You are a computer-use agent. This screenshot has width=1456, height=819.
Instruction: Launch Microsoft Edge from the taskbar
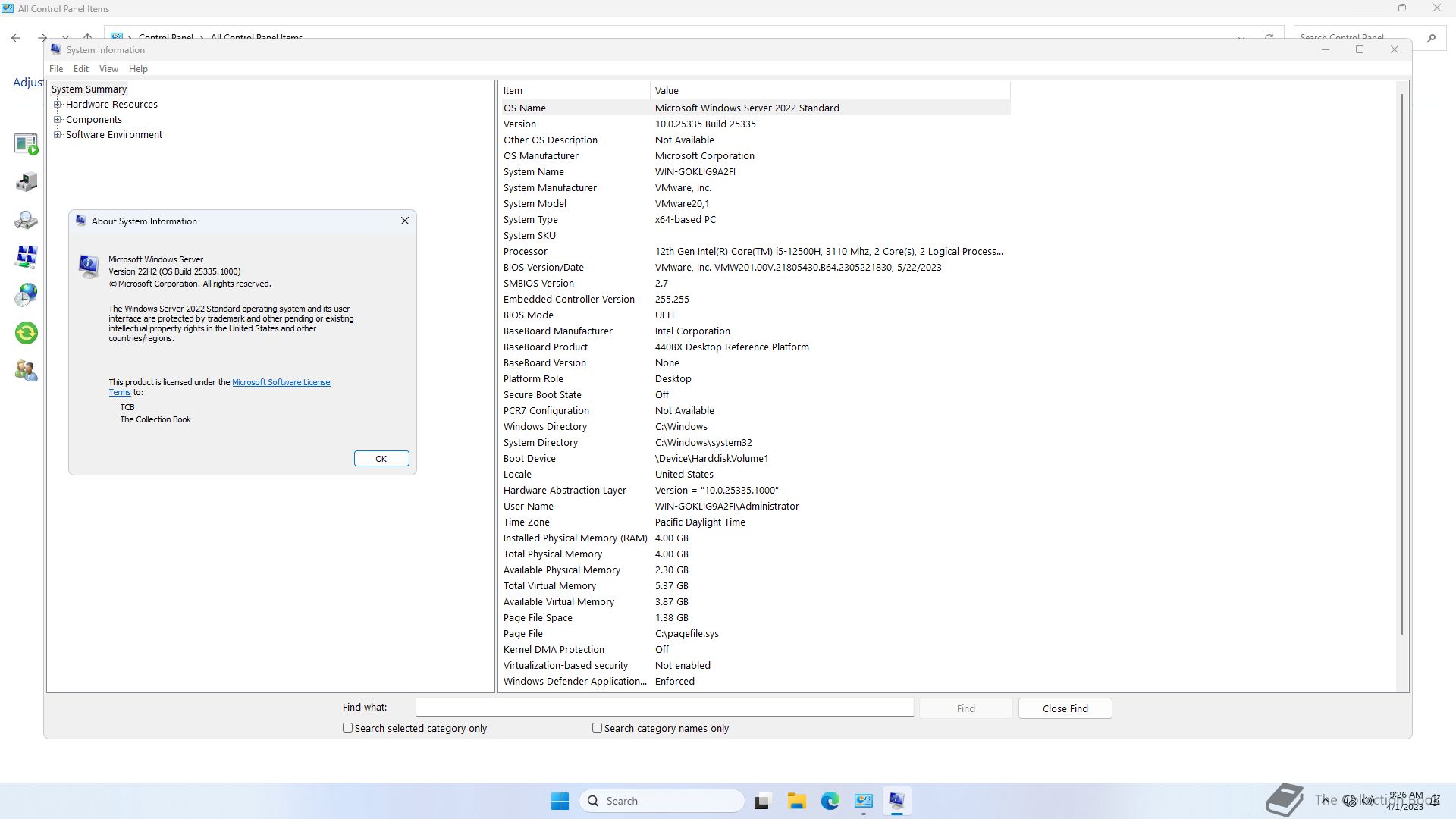pos(830,801)
